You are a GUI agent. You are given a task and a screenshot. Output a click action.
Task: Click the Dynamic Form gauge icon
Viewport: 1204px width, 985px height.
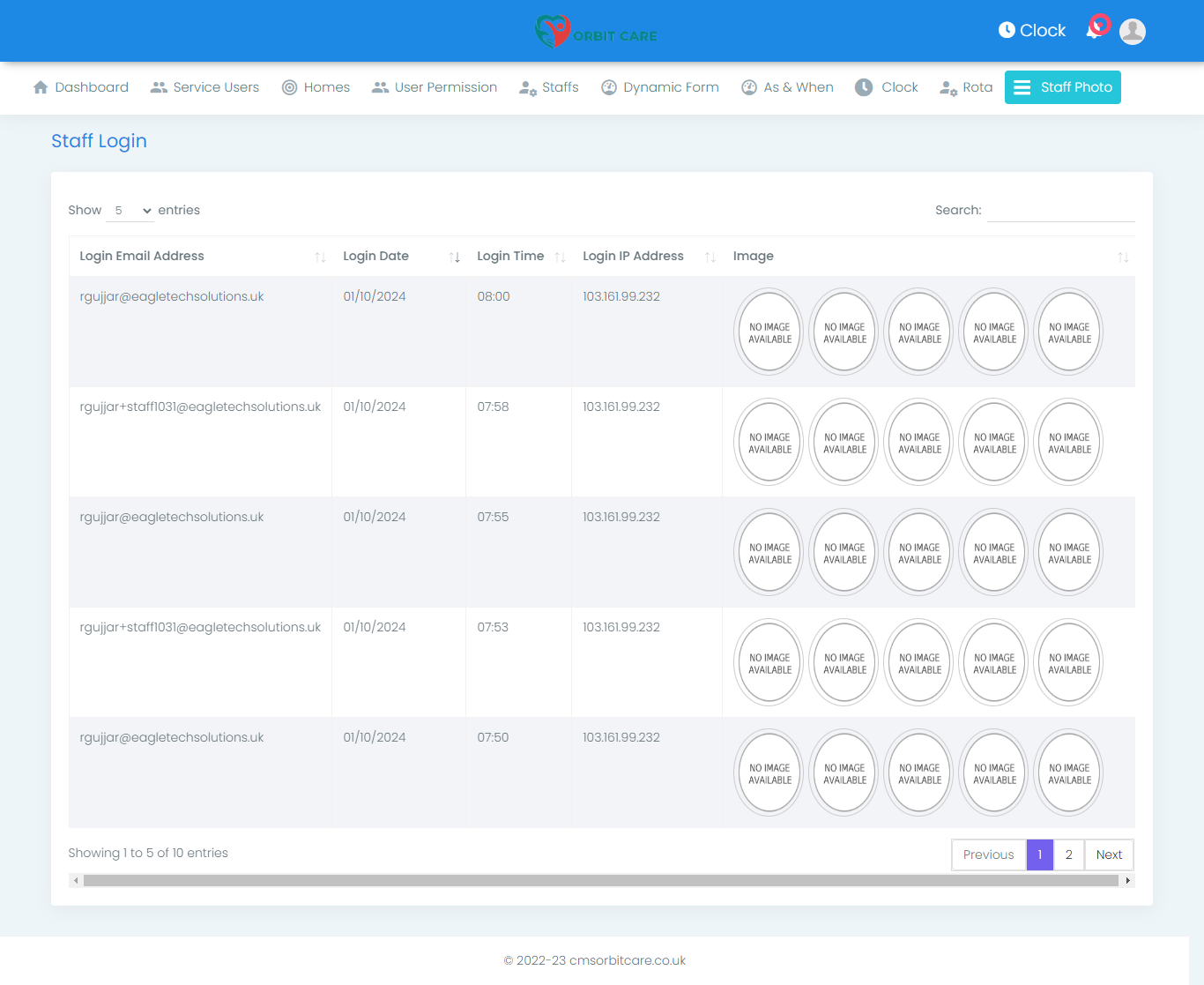coord(608,87)
